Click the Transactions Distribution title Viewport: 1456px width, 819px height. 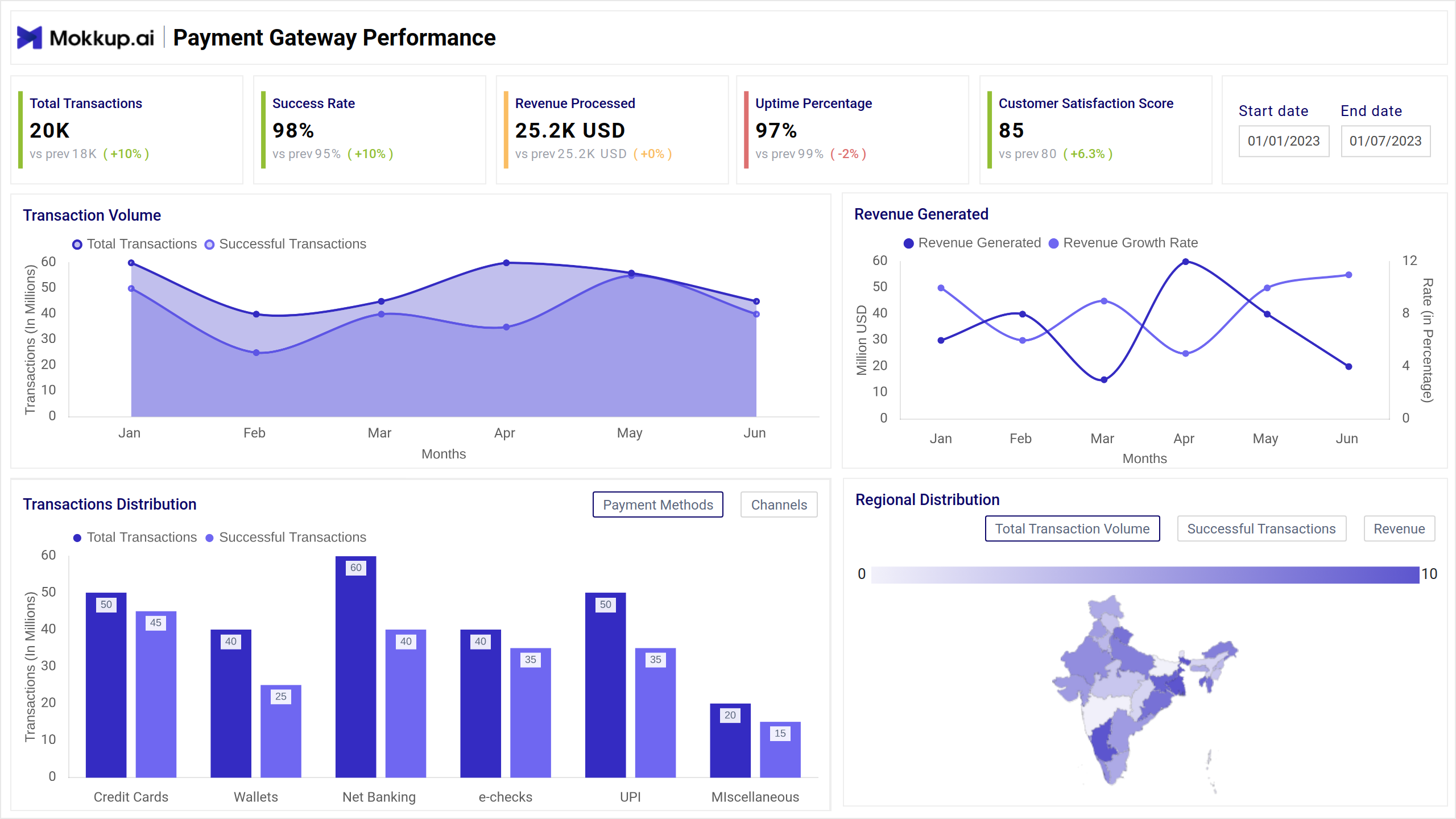109,504
